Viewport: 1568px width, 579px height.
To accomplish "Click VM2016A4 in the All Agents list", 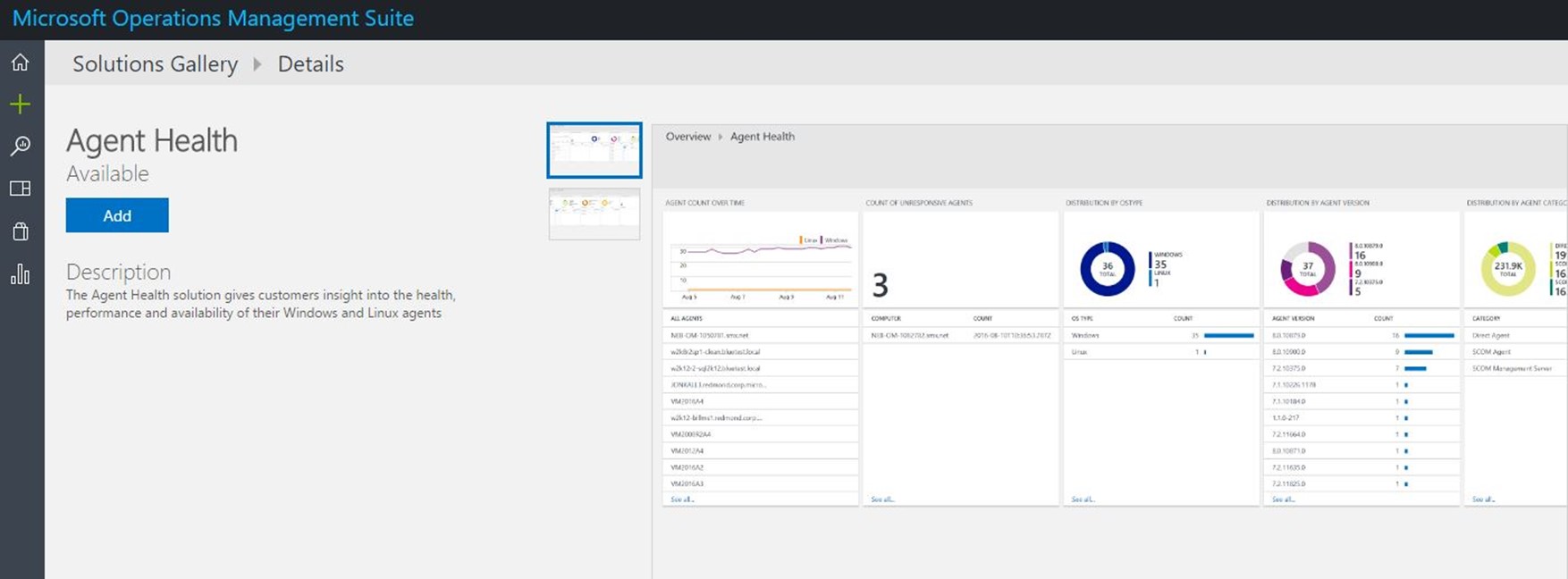I will tap(687, 401).
